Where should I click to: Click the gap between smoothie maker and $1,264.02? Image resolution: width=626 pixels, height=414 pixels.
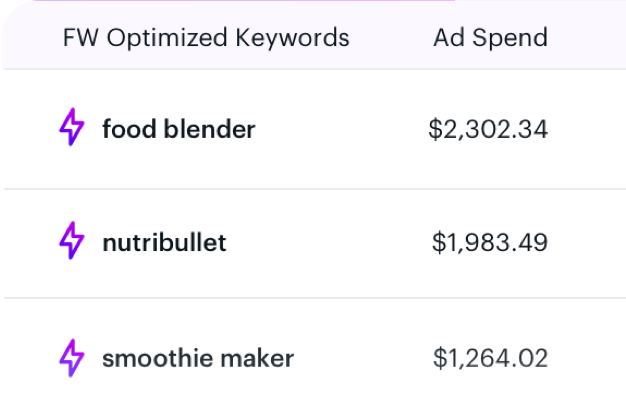(x=363, y=358)
